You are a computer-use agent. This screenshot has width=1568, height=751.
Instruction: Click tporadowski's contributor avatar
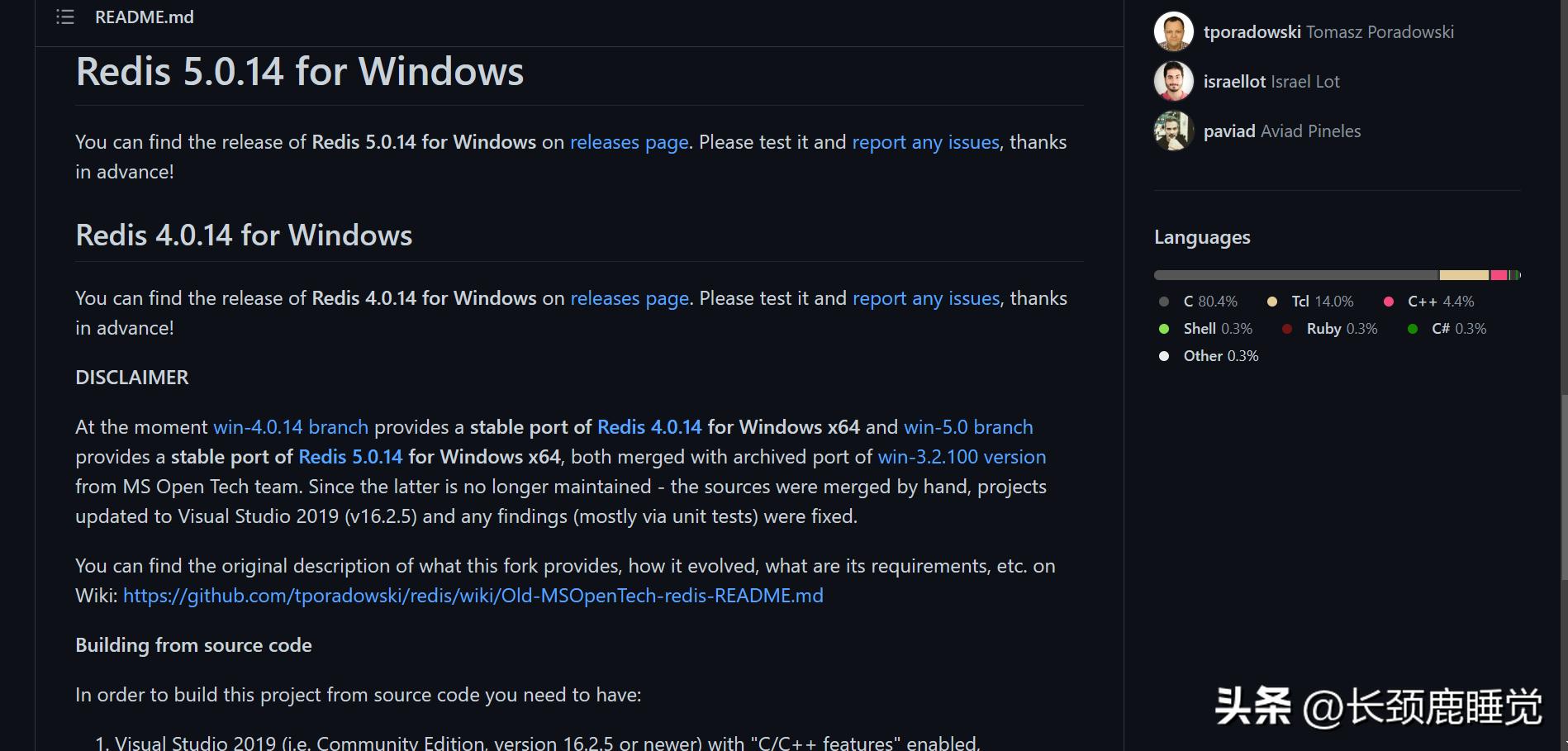click(1172, 31)
